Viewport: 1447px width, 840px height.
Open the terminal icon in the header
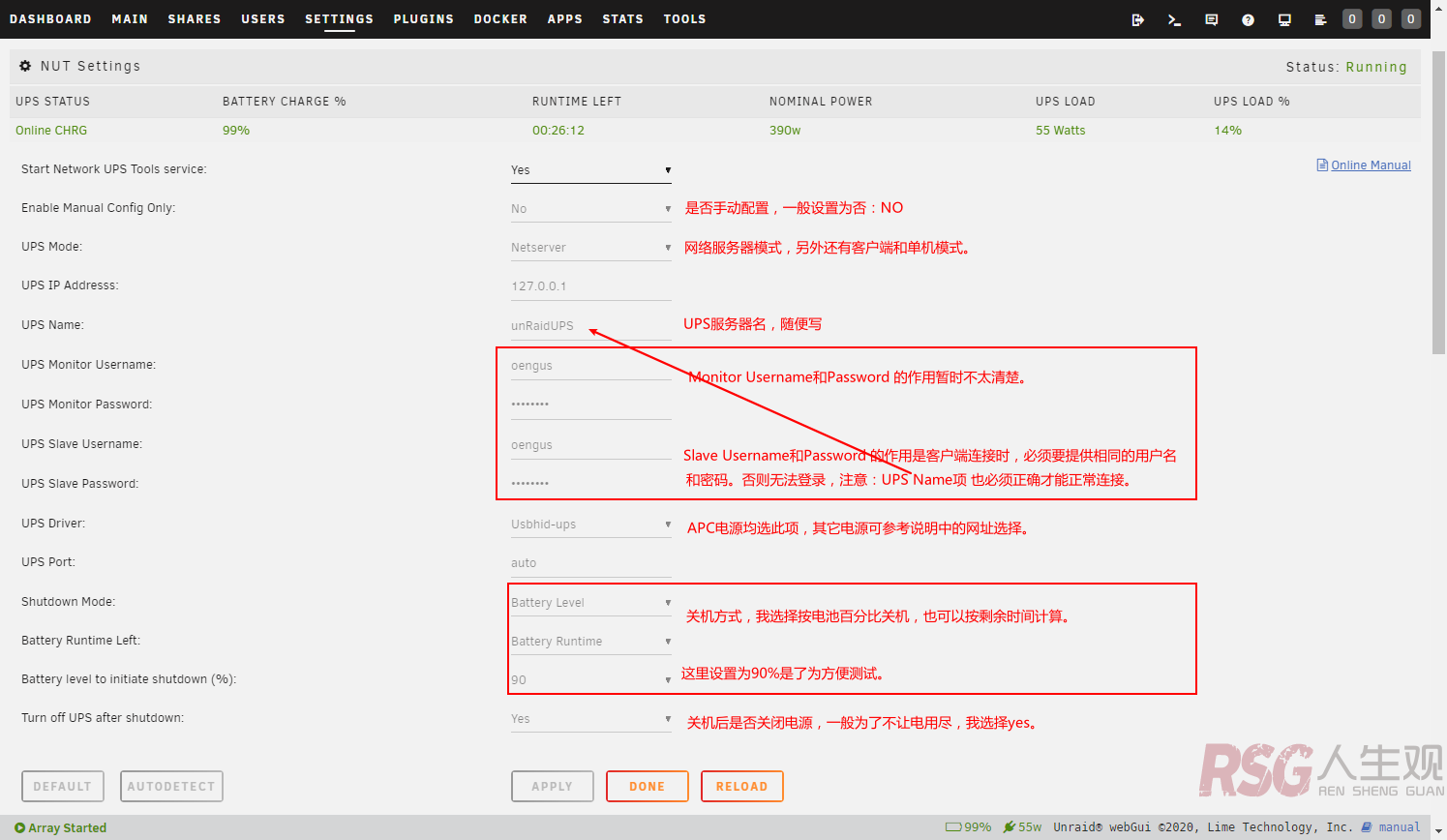tap(1174, 19)
